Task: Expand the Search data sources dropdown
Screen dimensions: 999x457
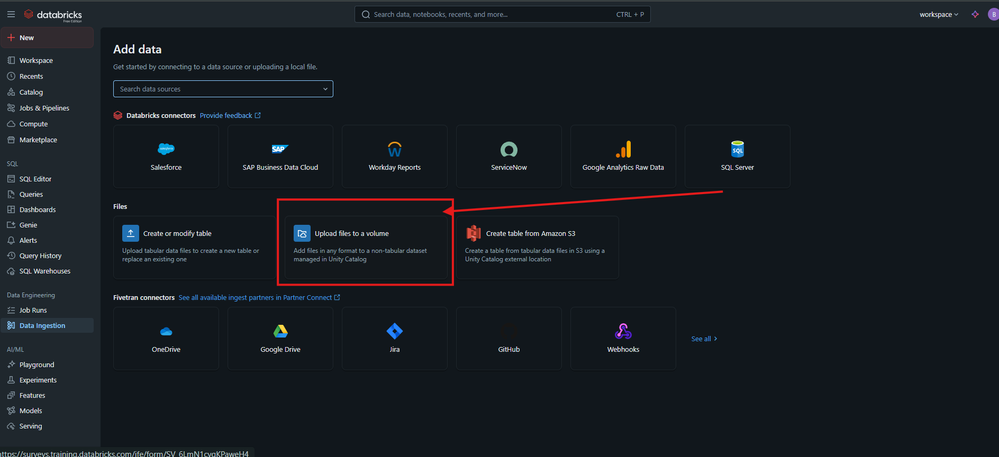Action: pyautogui.click(x=223, y=89)
